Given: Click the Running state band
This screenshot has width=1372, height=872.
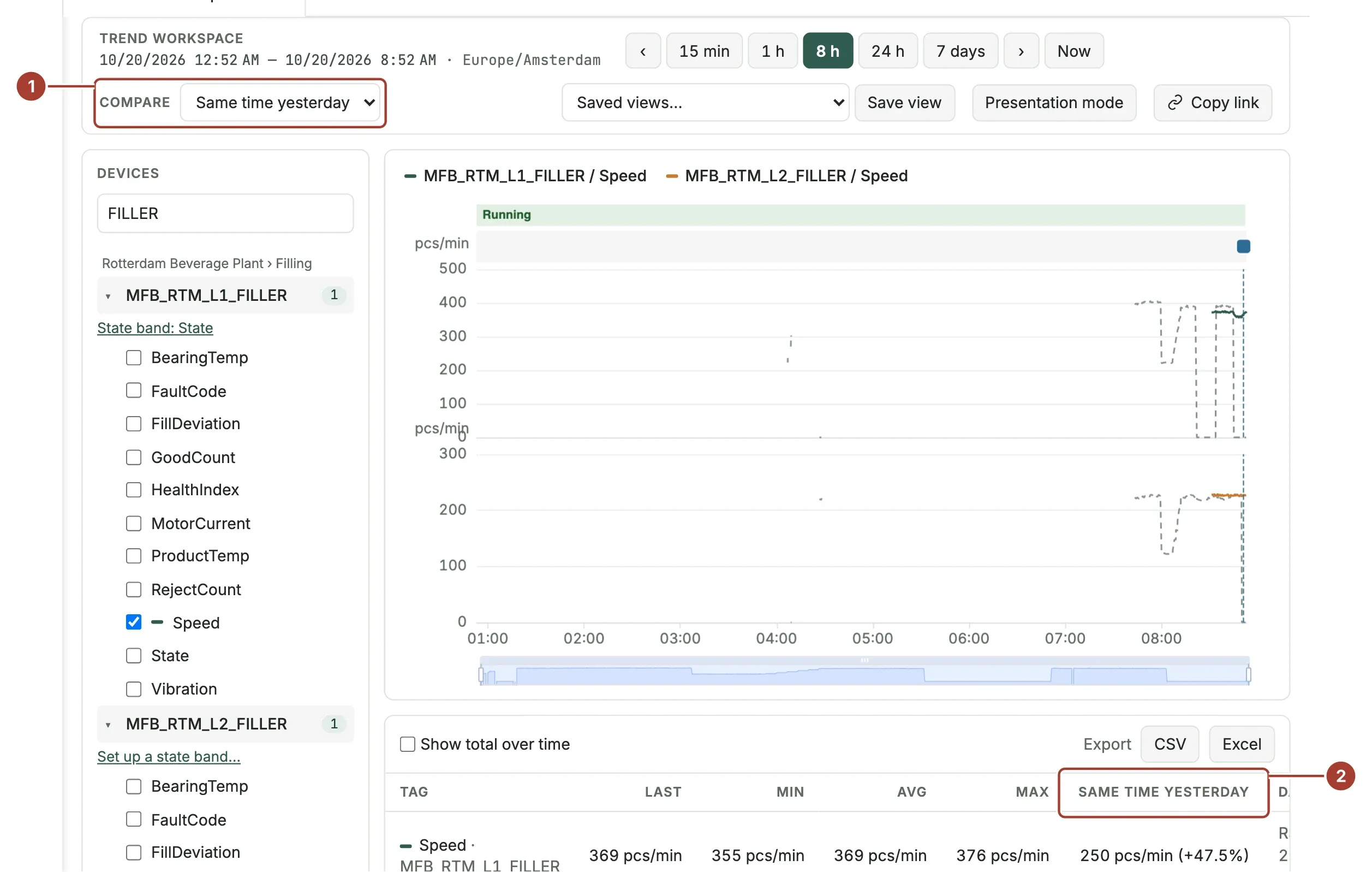Looking at the screenshot, I should 860,215.
